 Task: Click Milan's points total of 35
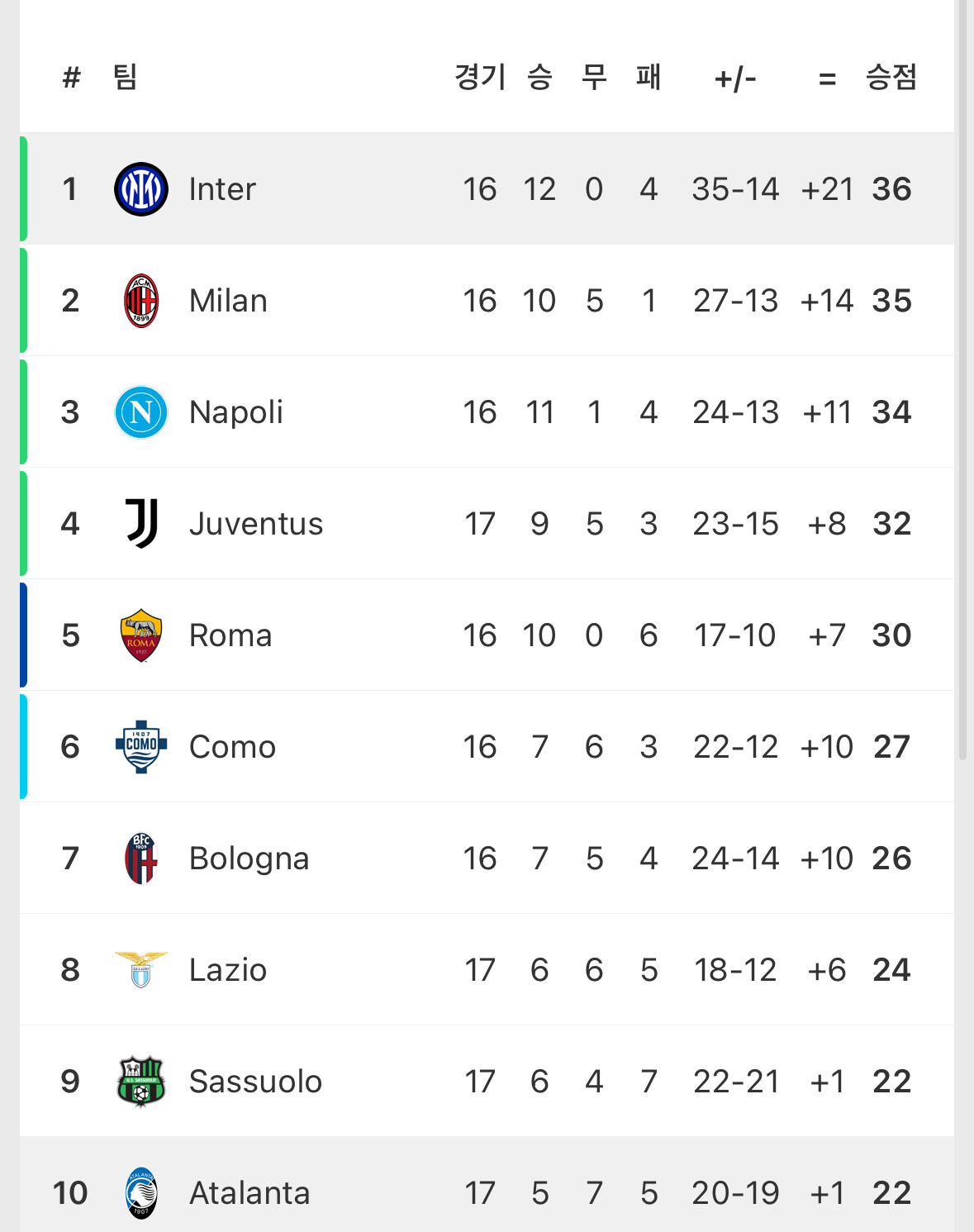(891, 301)
